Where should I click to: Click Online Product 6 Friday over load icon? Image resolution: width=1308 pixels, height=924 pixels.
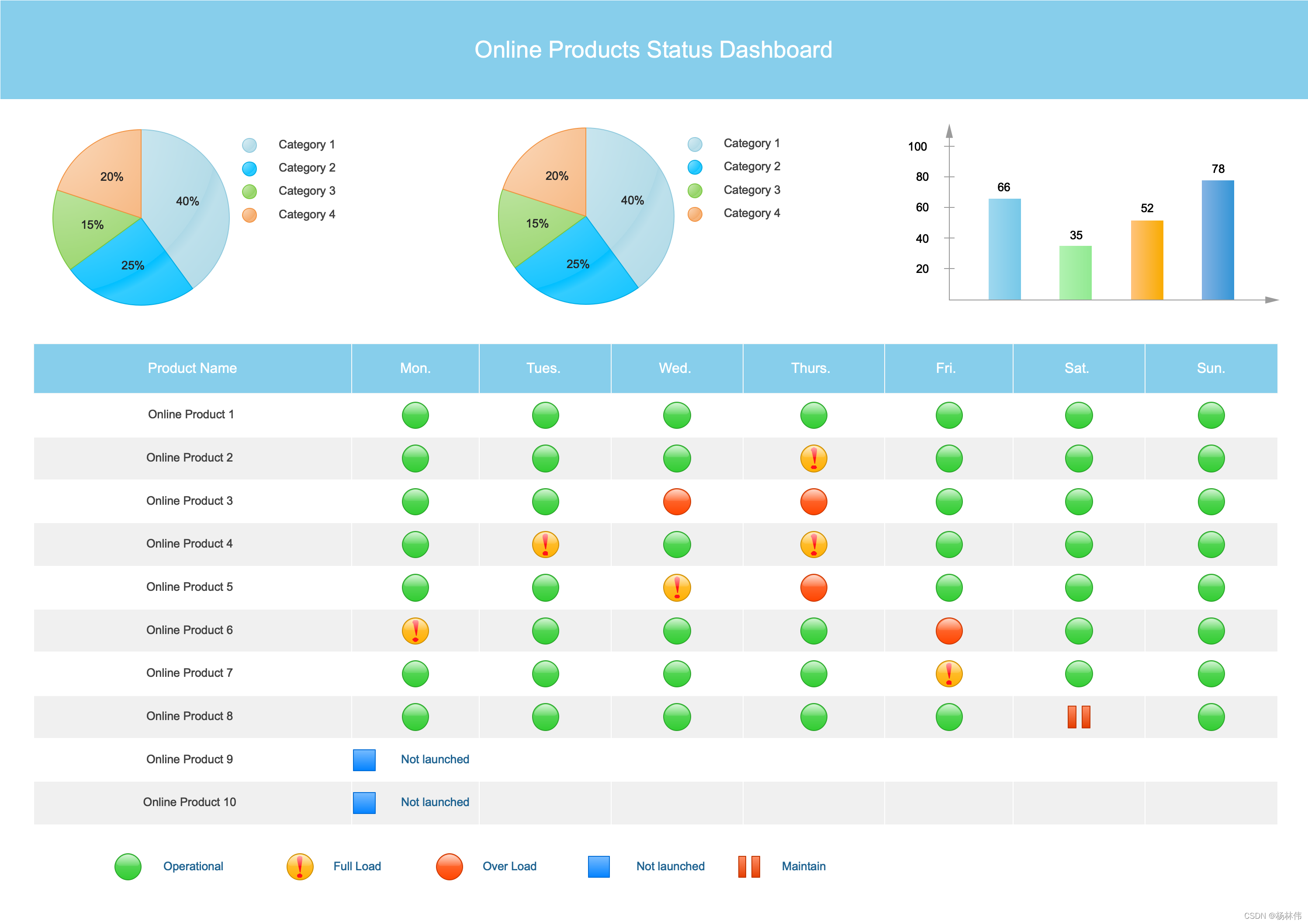(x=948, y=631)
